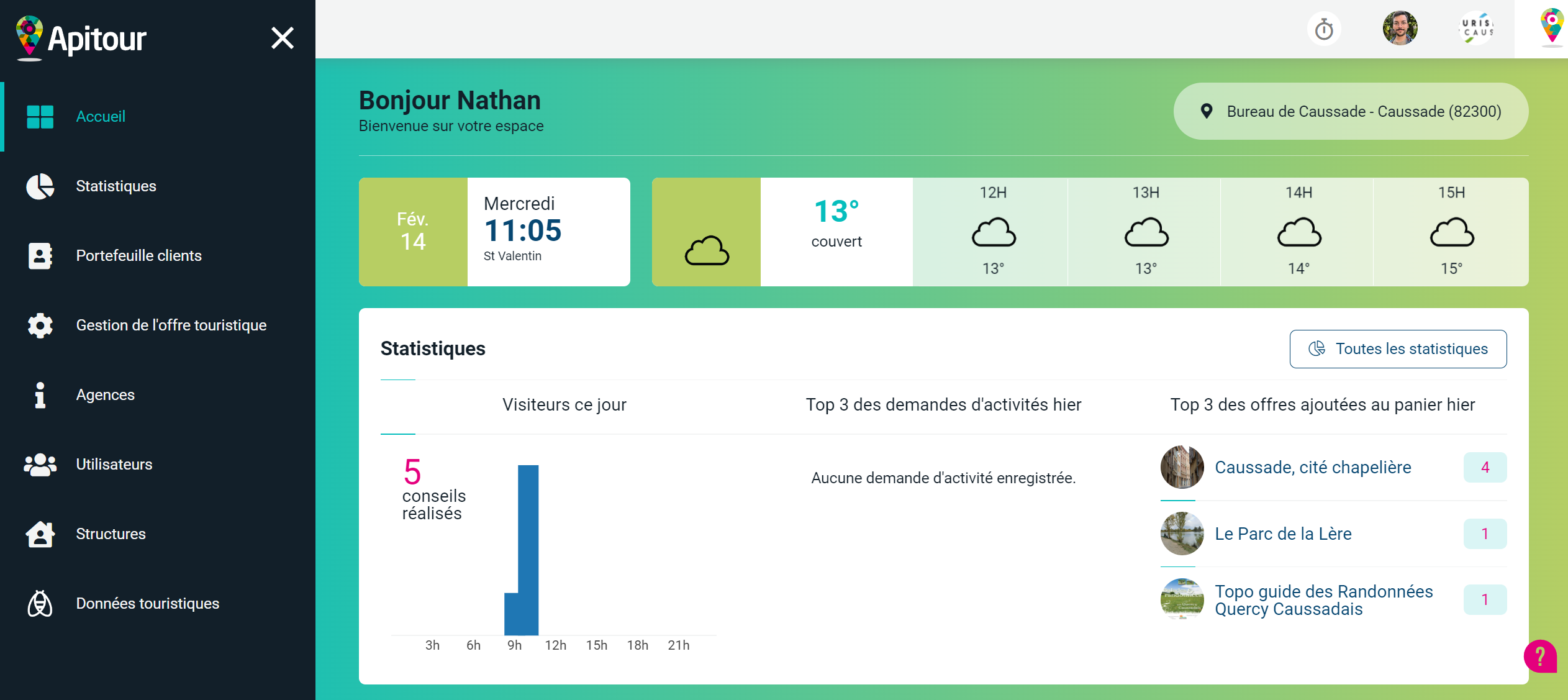Image resolution: width=1568 pixels, height=700 pixels.
Task: Click the stopwatch timer icon in header
Action: 1323,29
